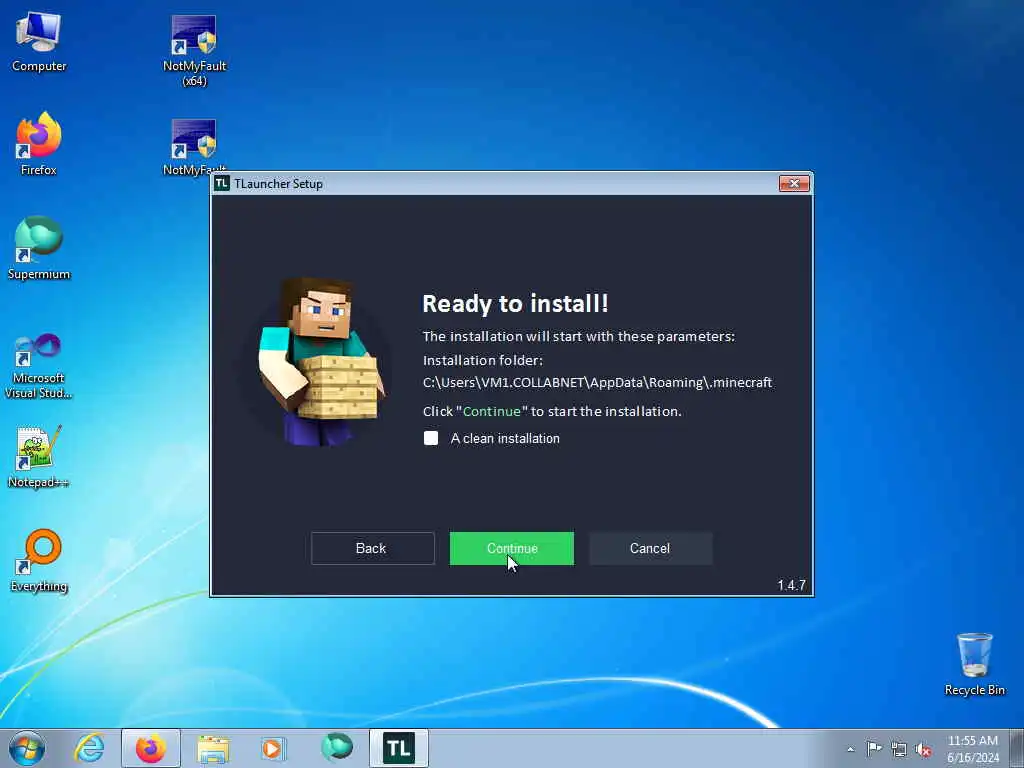
Task: Open the Windows Start menu orb
Action: pyautogui.click(x=27, y=748)
